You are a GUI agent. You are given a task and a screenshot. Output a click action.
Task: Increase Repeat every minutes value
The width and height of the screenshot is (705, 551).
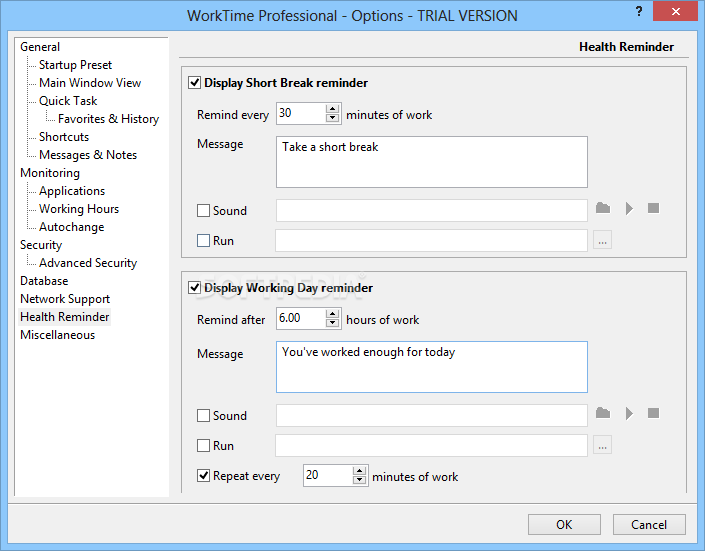coord(359,471)
